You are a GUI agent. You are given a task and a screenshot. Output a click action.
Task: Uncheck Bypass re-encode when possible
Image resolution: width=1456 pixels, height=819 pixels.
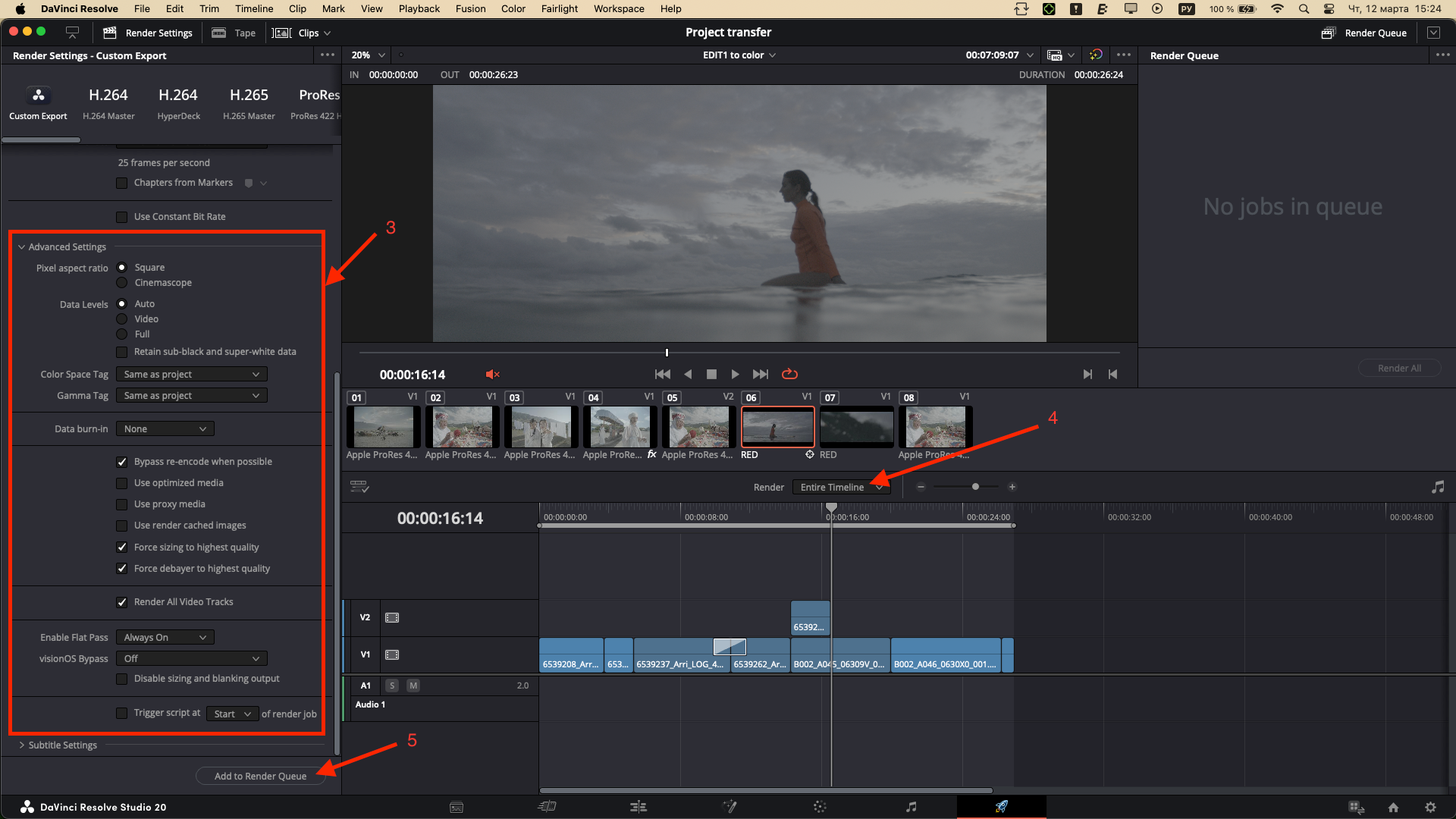tap(121, 462)
